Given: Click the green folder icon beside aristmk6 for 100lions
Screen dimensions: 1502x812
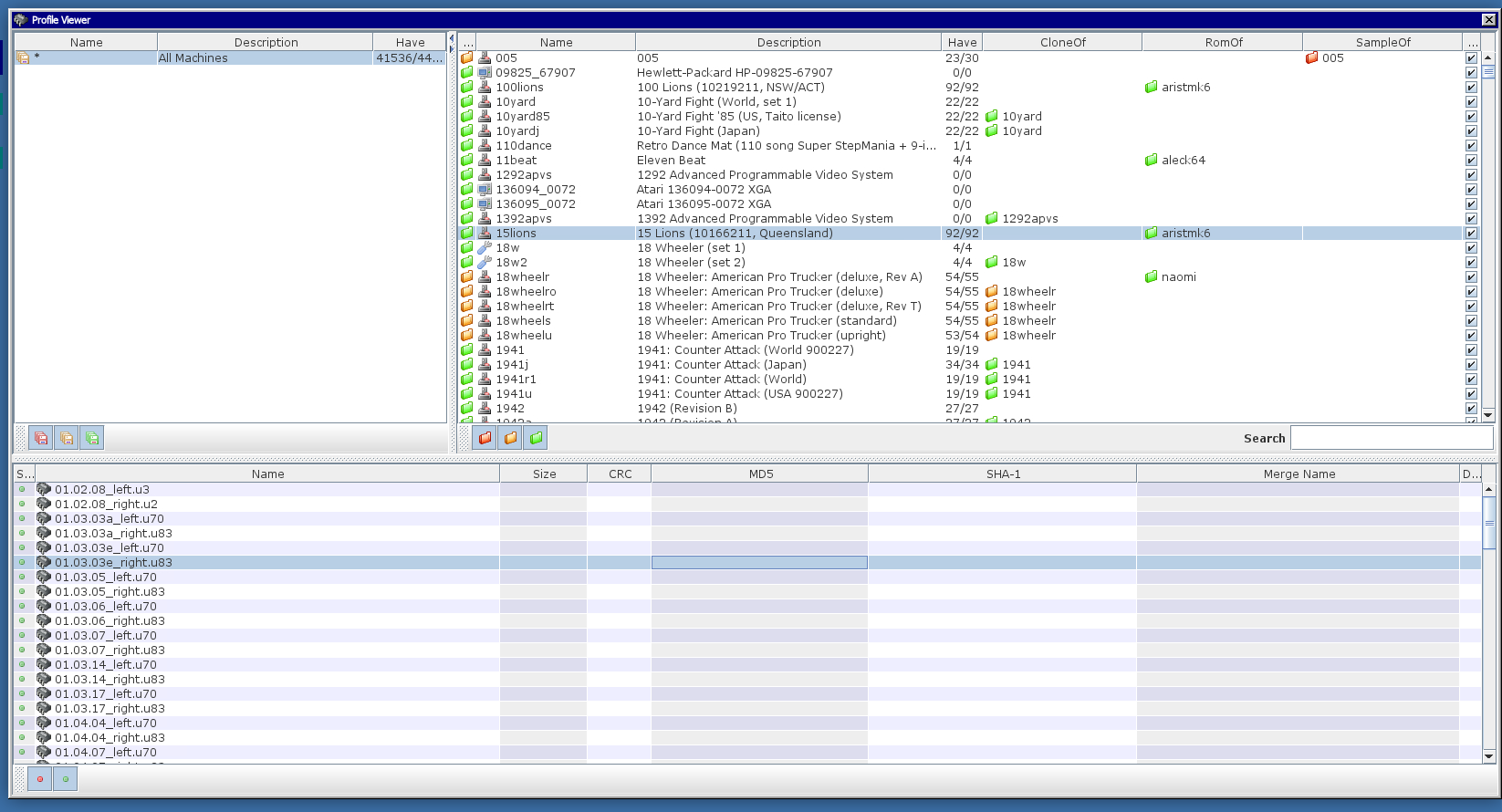Looking at the screenshot, I should point(1152,87).
